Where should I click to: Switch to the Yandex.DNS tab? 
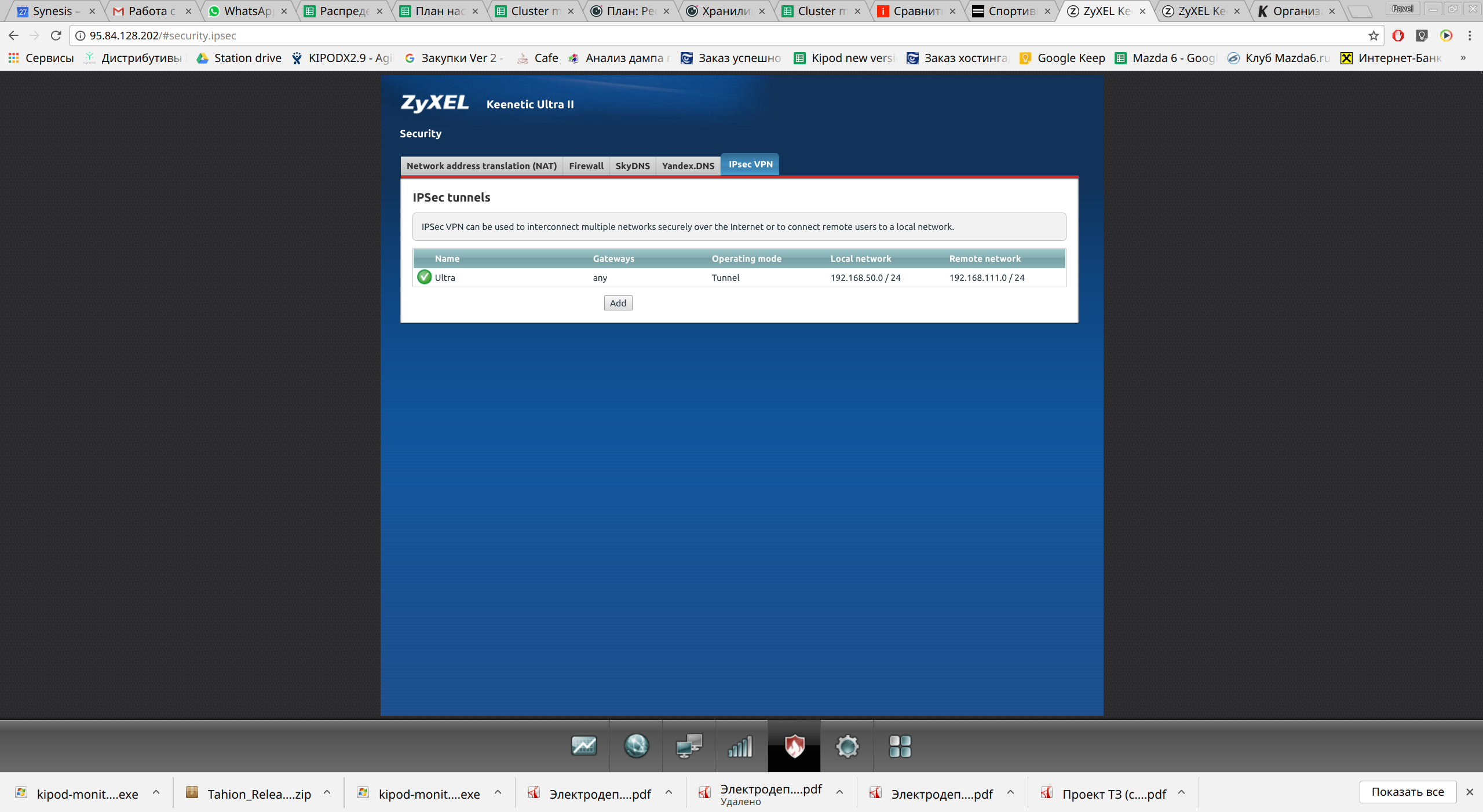pos(688,166)
